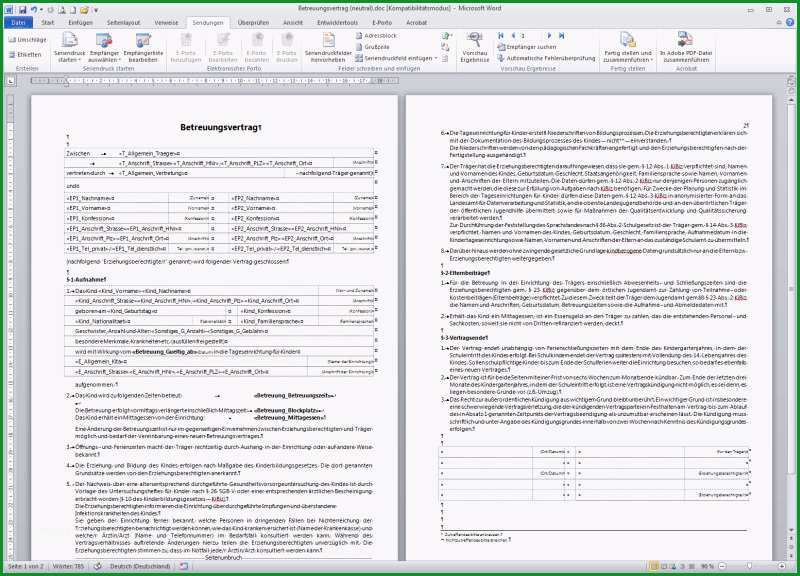The width and height of the screenshot is (800, 576).
Task: Switch to the Entwicklertools tab
Action: pos(337,22)
